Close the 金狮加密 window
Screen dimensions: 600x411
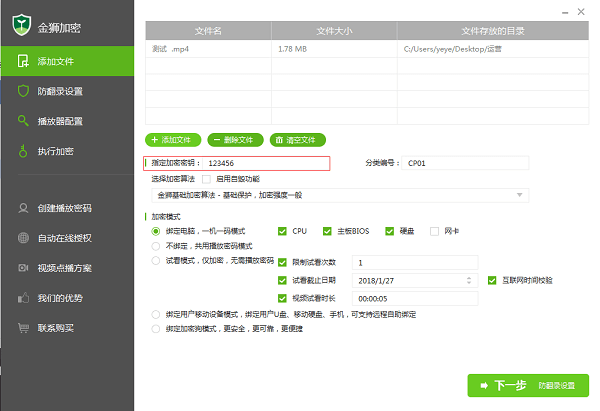pyautogui.click(x=581, y=12)
